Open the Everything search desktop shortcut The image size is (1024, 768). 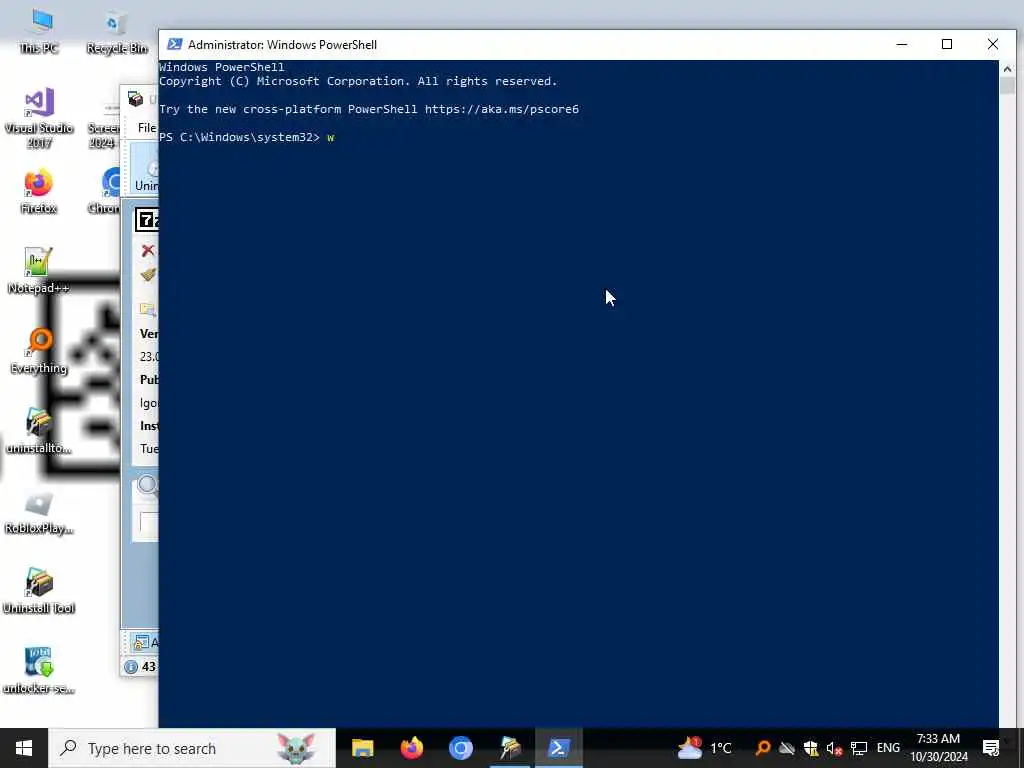click(x=39, y=351)
